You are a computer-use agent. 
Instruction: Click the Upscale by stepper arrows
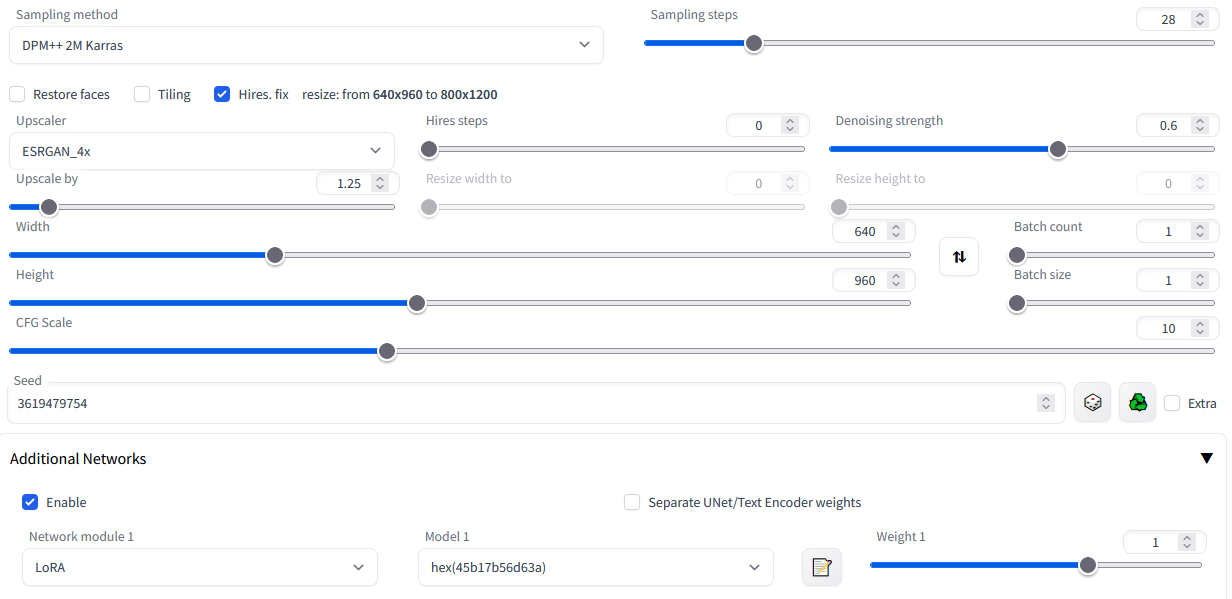(379, 183)
